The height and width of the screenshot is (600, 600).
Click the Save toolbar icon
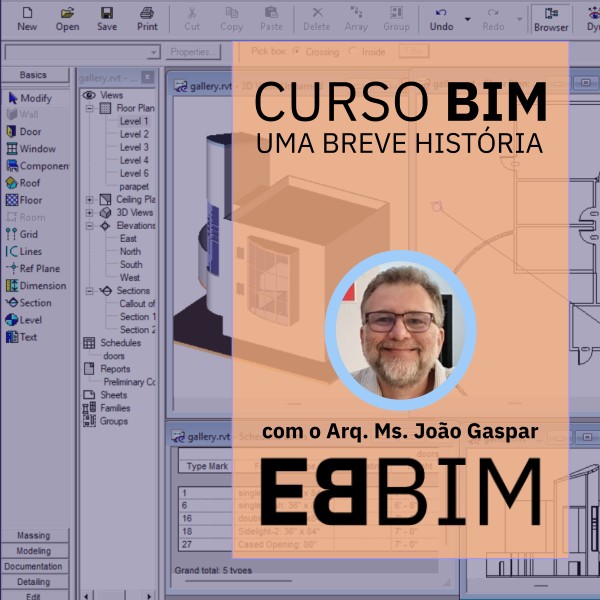coord(107,18)
